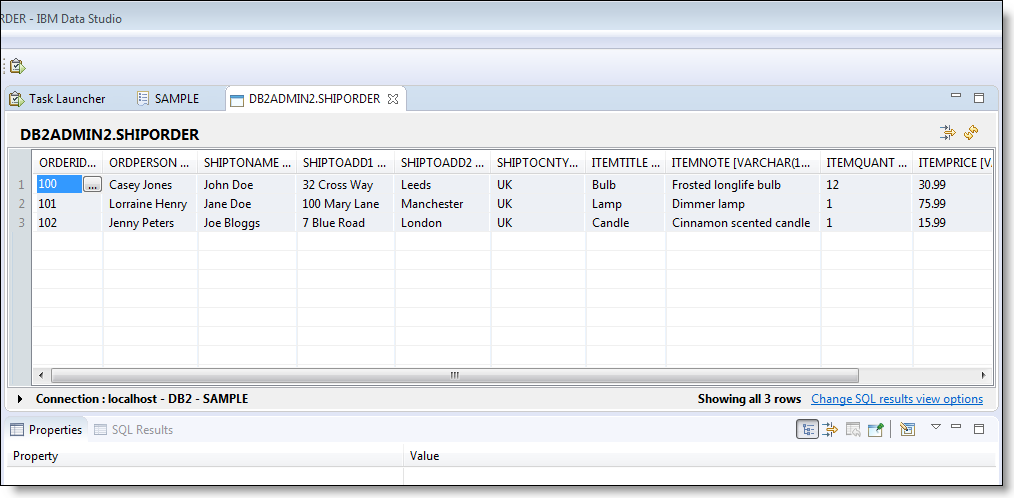Viewport: 1014px width, 498px height.
Task: Click the ITEMPRICE column header
Action: click(953, 162)
